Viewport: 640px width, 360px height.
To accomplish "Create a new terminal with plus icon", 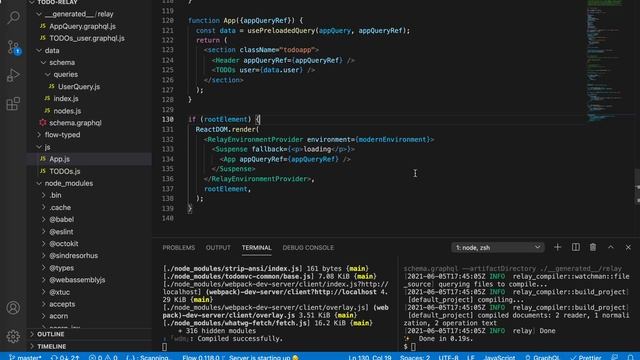I will (557, 247).
